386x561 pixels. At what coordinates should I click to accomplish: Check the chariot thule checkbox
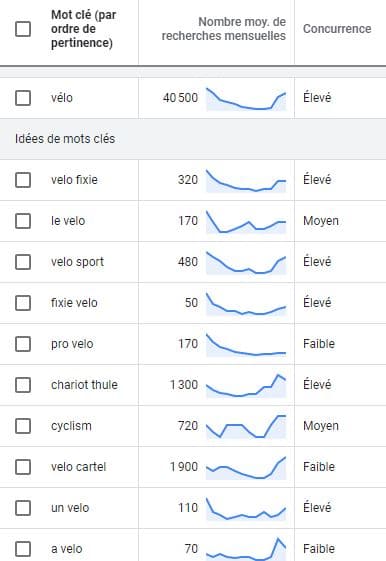pyautogui.click(x=23, y=385)
